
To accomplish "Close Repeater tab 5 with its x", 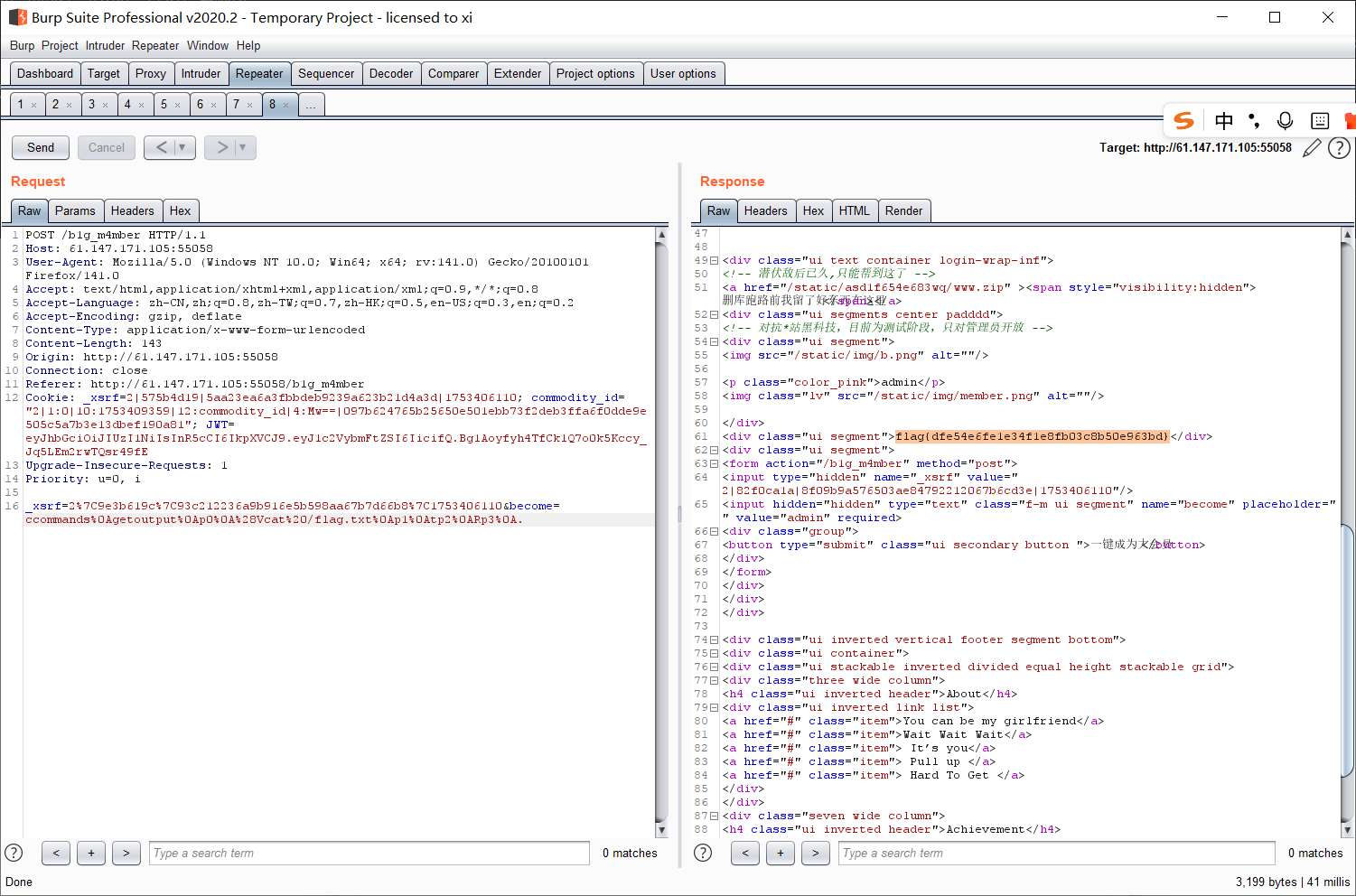I will pyautogui.click(x=177, y=105).
